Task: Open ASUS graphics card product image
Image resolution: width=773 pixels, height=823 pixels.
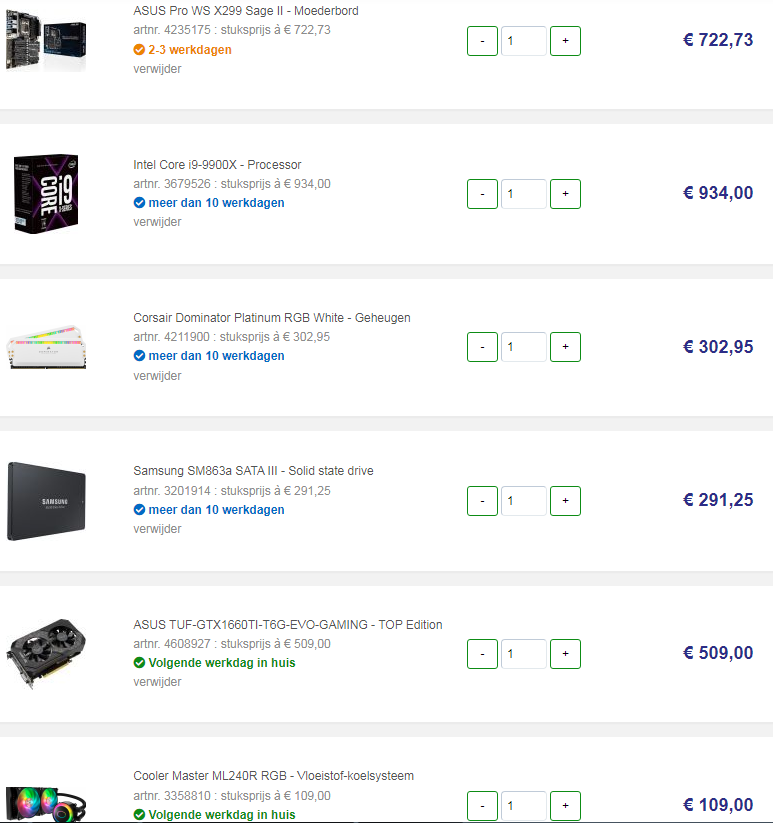Action: pos(46,653)
